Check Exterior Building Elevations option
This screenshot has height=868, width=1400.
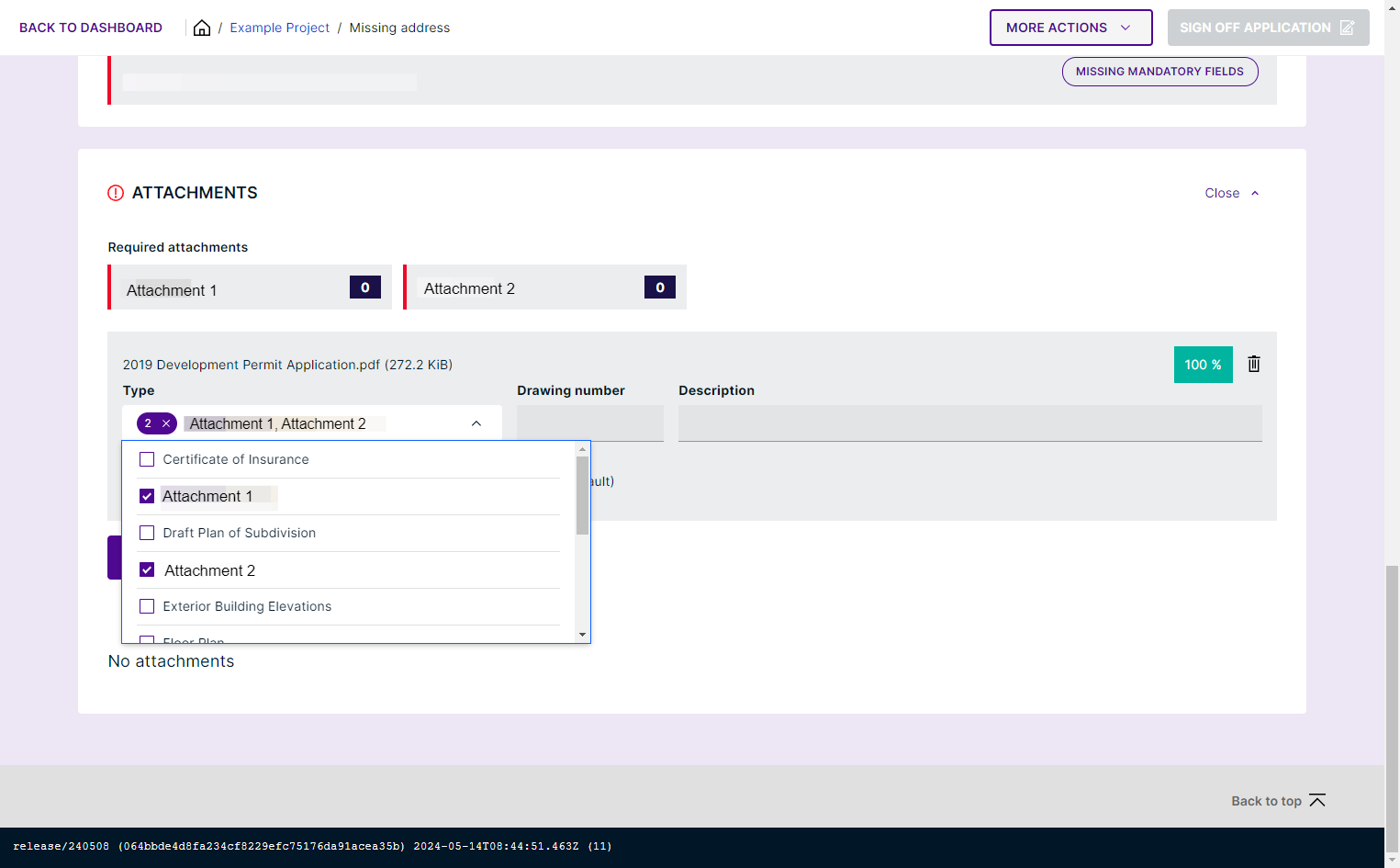147,606
